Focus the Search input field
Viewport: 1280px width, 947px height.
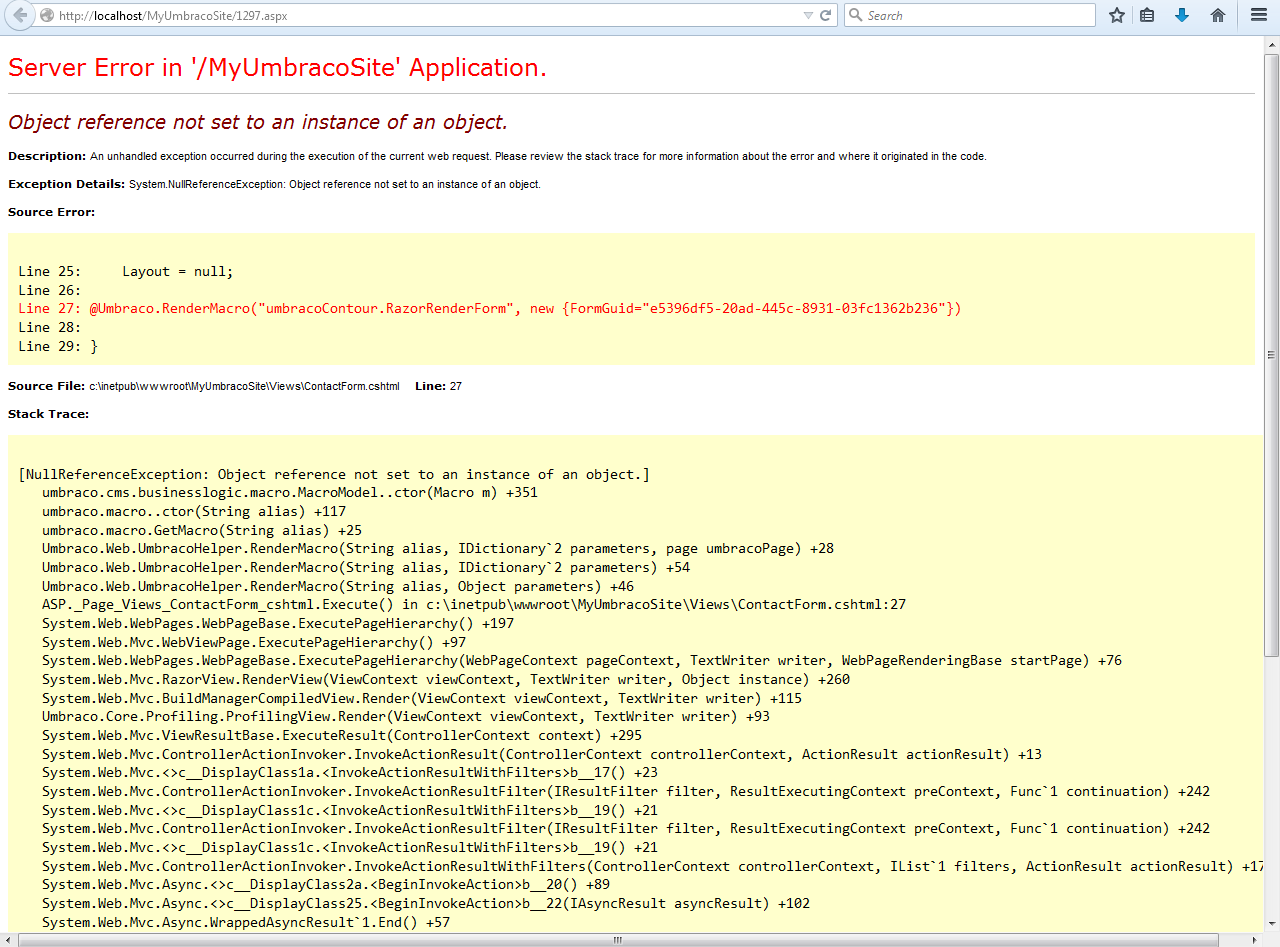click(x=970, y=16)
